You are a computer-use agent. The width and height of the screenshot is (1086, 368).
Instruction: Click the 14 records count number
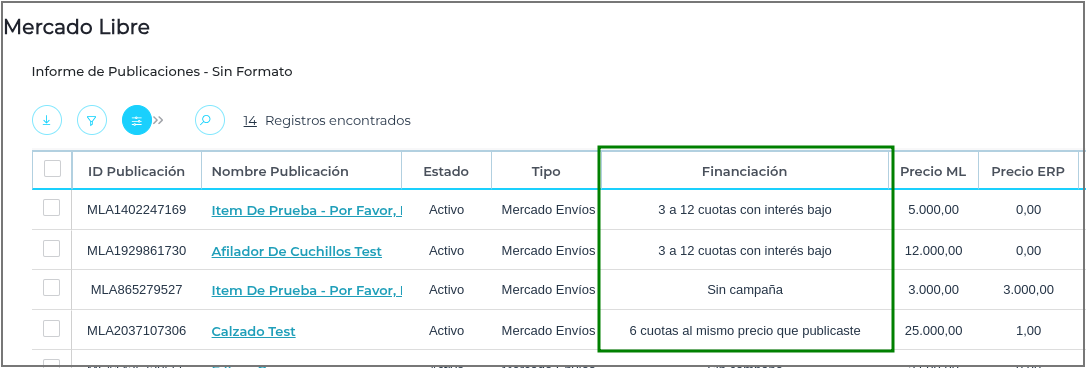pyautogui.click(x=250, y=121)
